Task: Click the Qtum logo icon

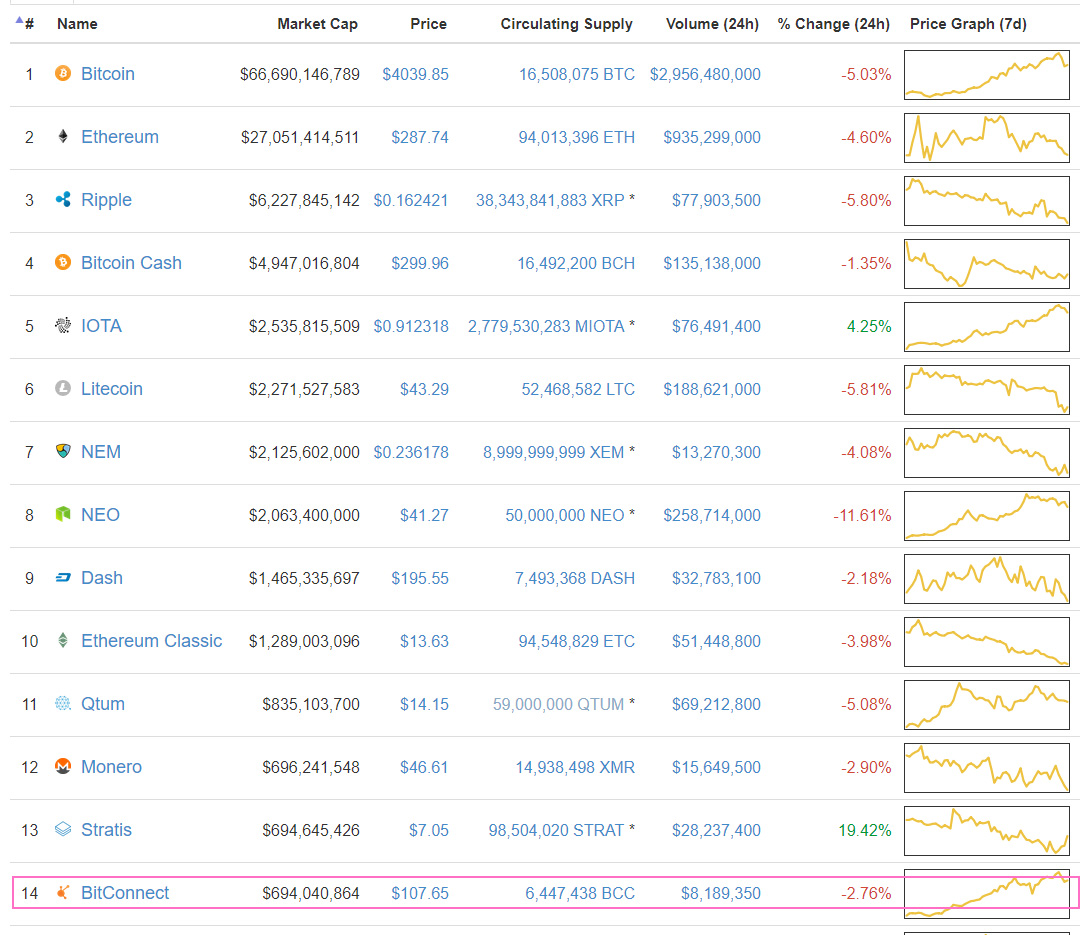Action: (63, 704)
